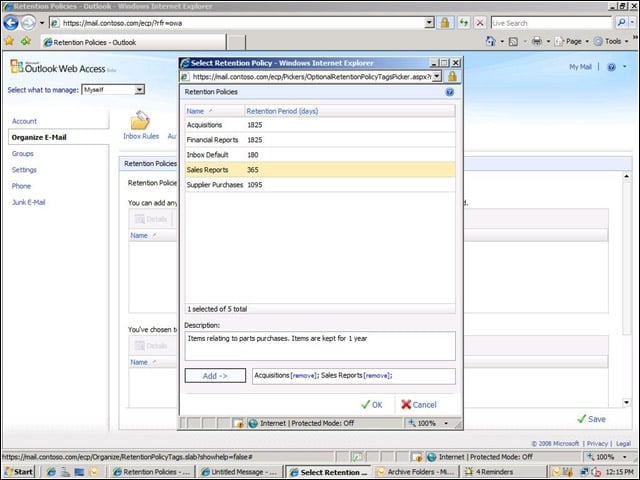Click the Stop loading red X icon

(x=480, y=23)
